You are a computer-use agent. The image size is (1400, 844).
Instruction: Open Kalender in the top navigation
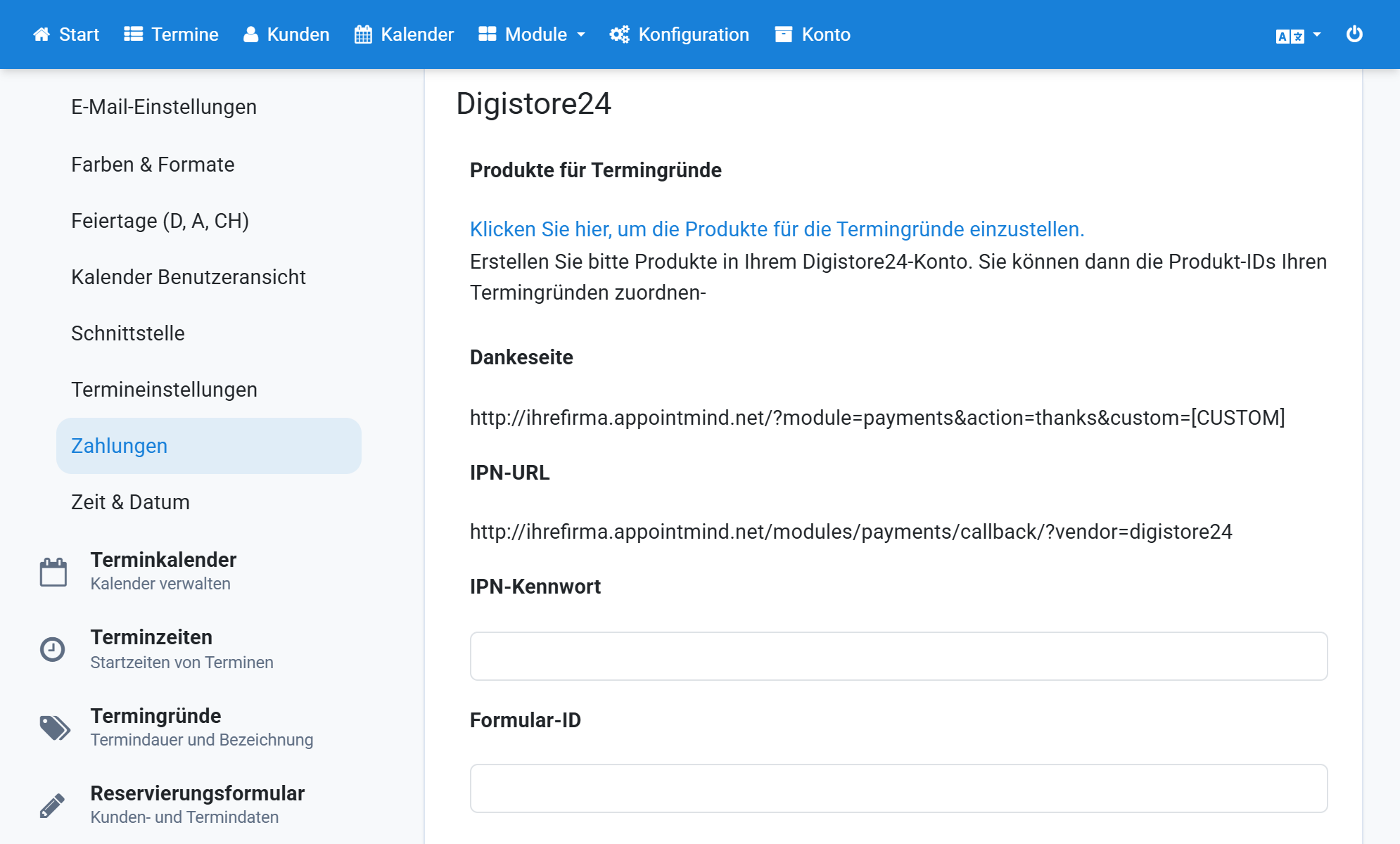(x=417, y=34)
